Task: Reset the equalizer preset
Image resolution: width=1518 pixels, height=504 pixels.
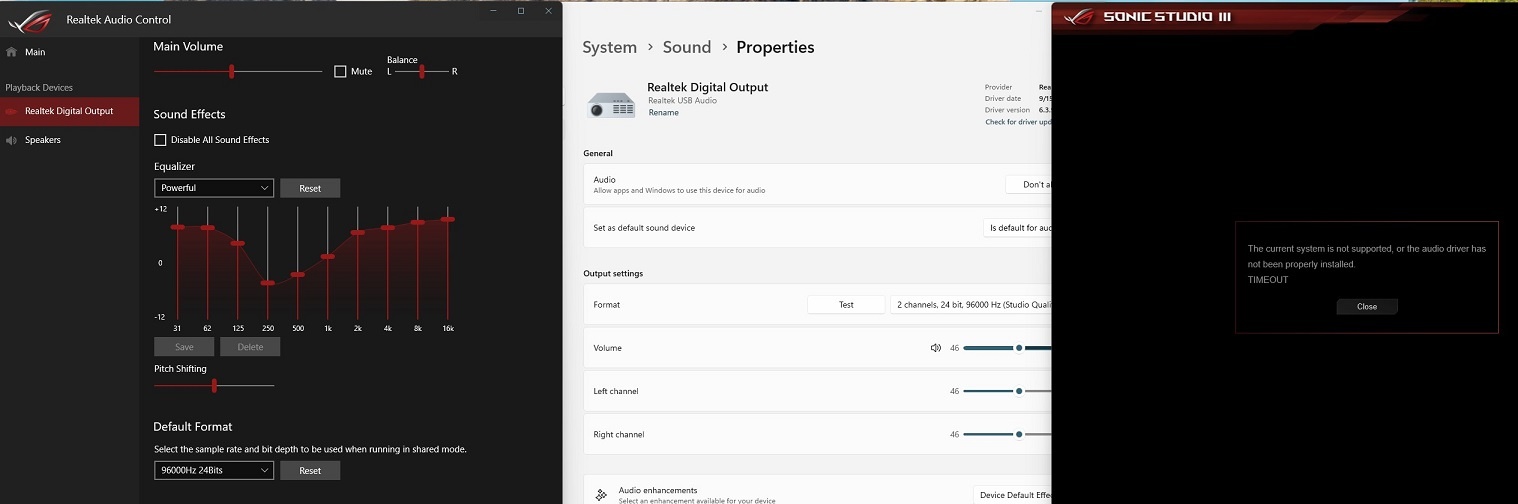Action: (x=310, y=188)
